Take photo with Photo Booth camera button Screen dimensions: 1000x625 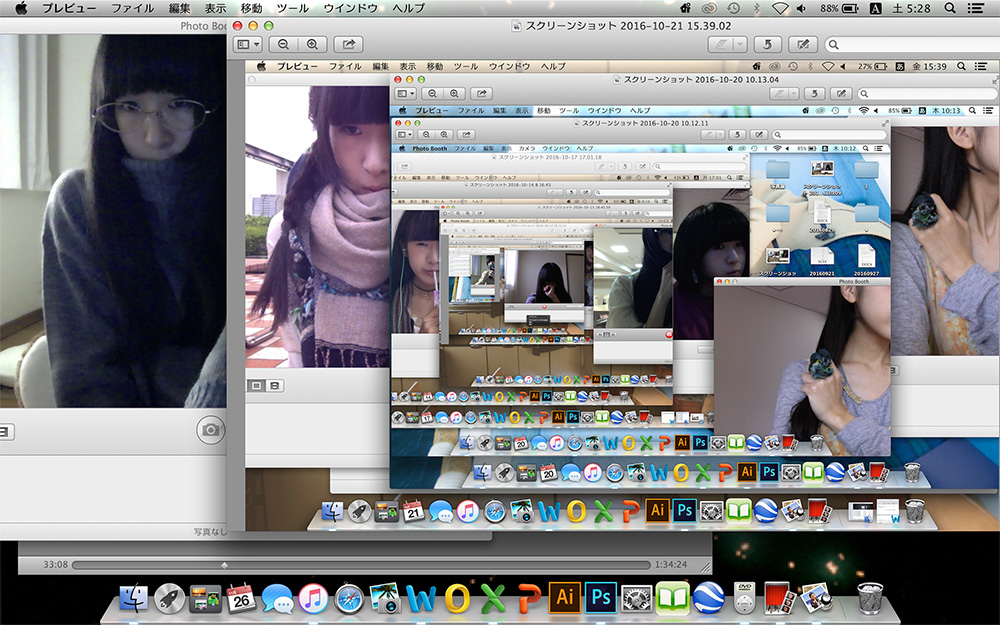pyautogui.click(x=210, y=430)
